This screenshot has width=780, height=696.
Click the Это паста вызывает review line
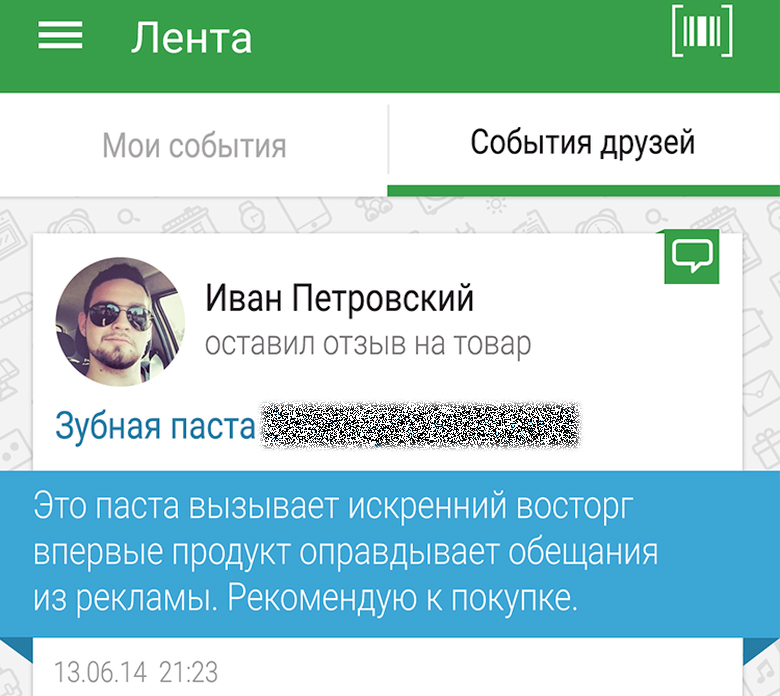[x=333, y=506]
